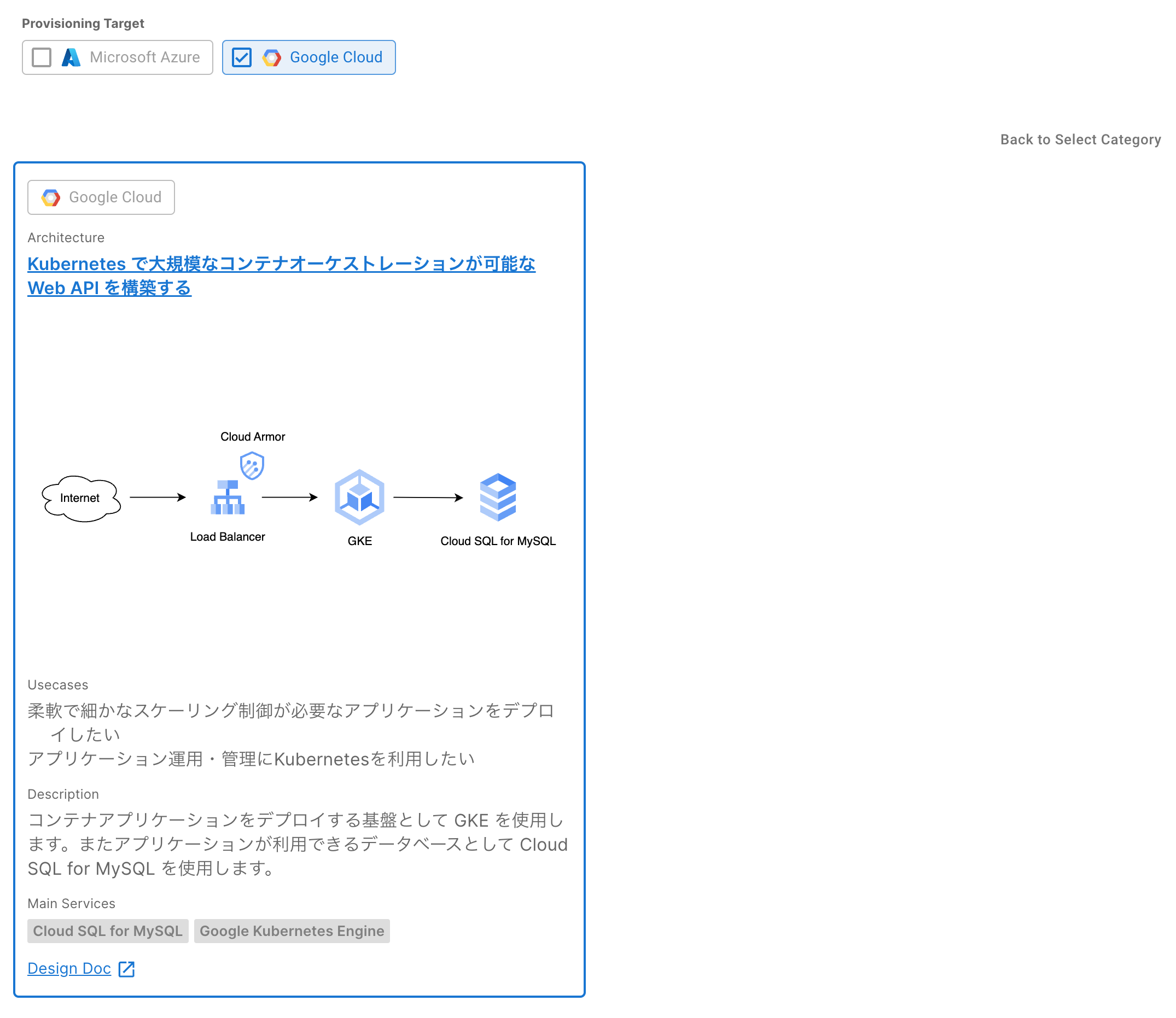Click the Load Balancer icon
The height and width of the screenshot is (1018, 1176).
[x=228, y=498]
